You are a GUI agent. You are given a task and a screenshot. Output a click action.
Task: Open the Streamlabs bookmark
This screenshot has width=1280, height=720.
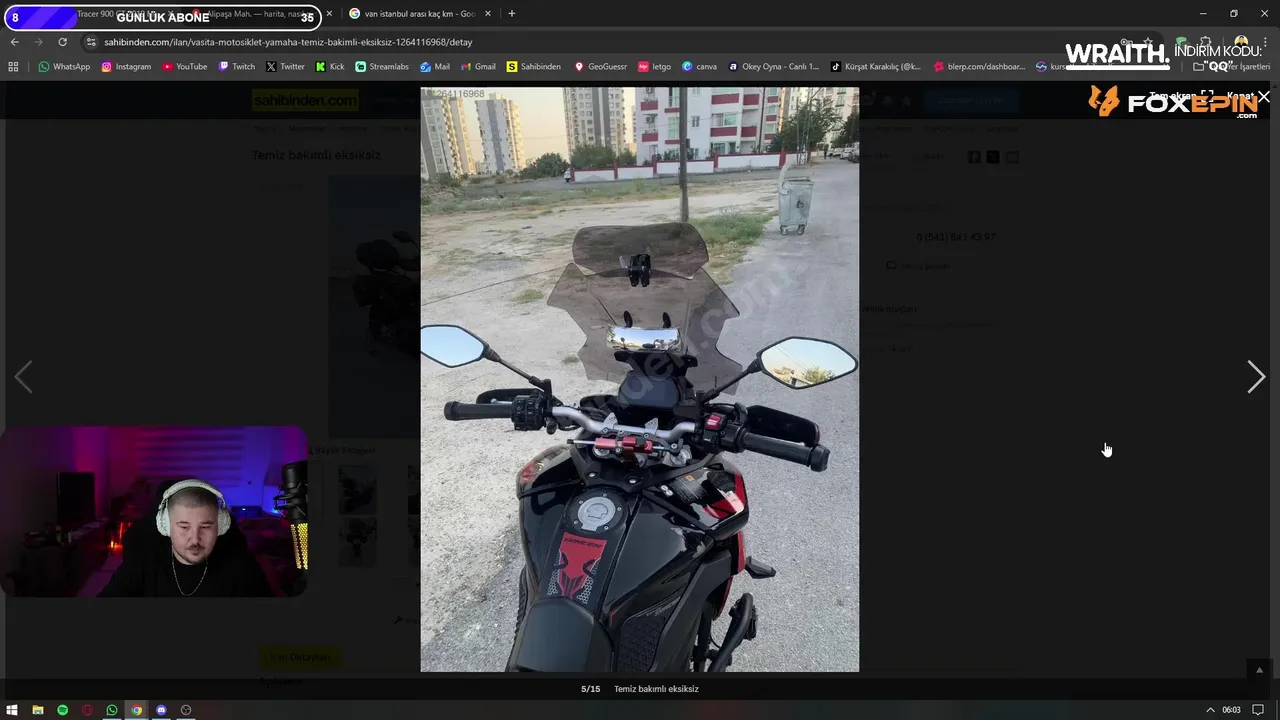pyautogui.click(x=382, y=67)
